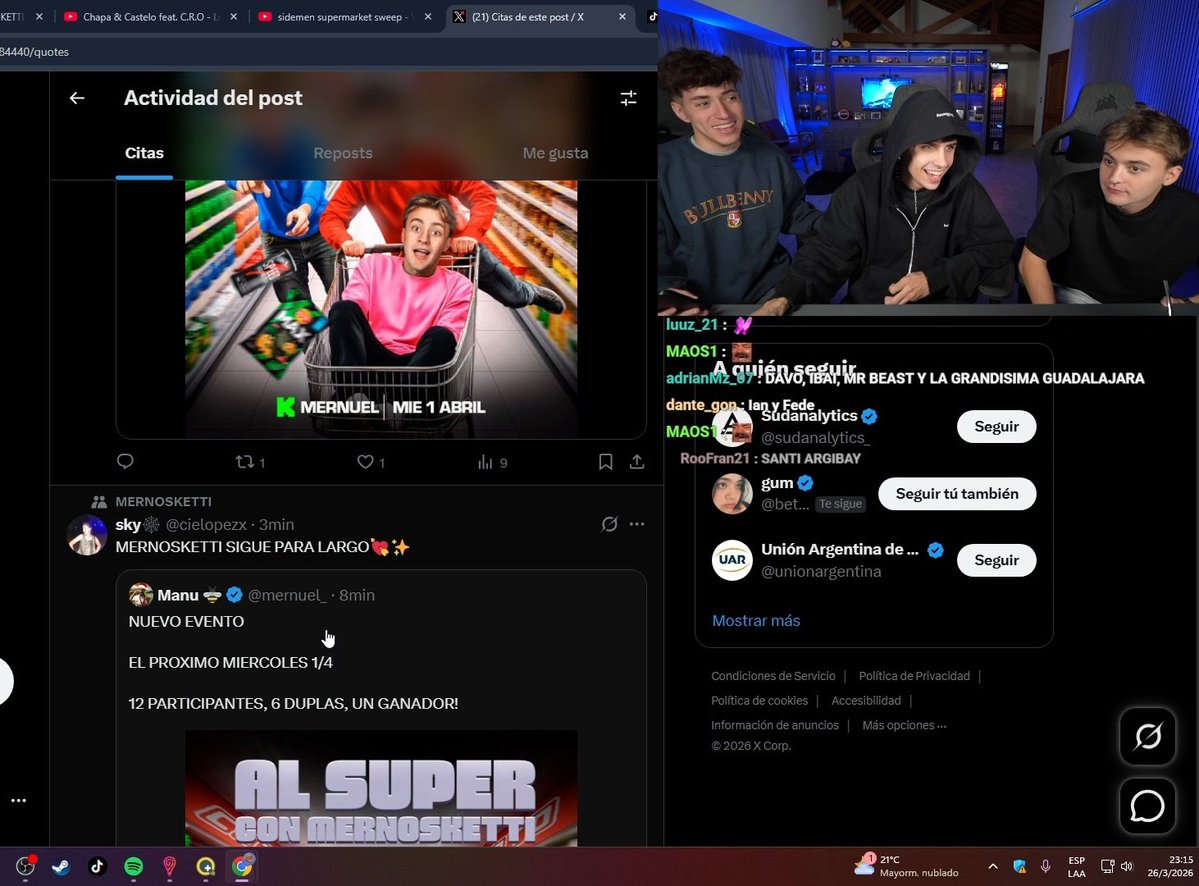1199x886 pixels.
Task: Click the Grok icon on sky's tweet
Action: 610,524
